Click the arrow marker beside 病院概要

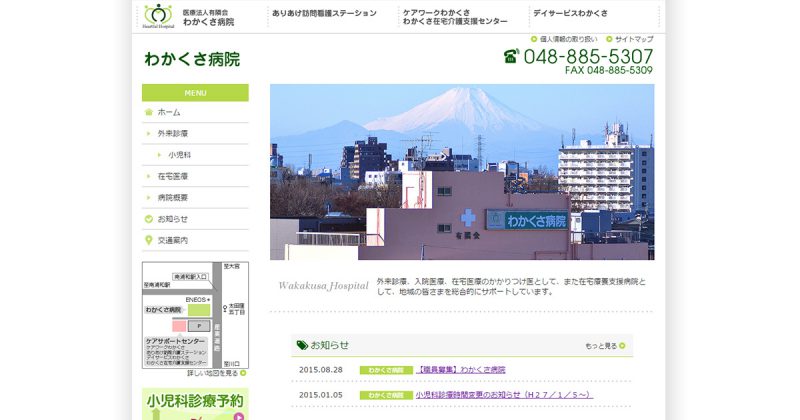pyautogui.click(x=148, y=198)
